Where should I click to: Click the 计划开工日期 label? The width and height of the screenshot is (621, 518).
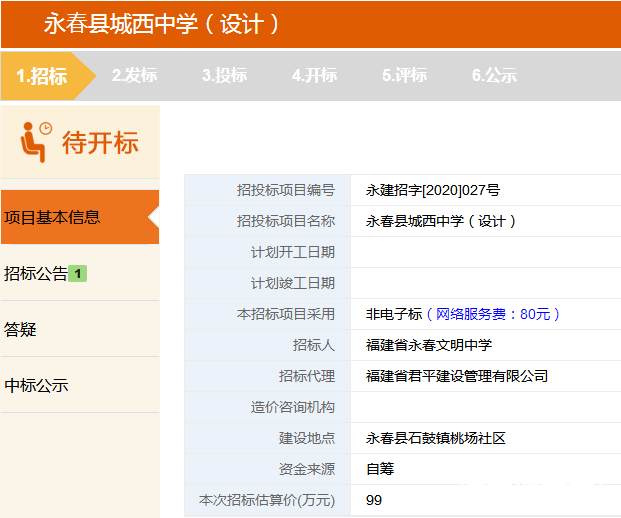coord(293,252)
